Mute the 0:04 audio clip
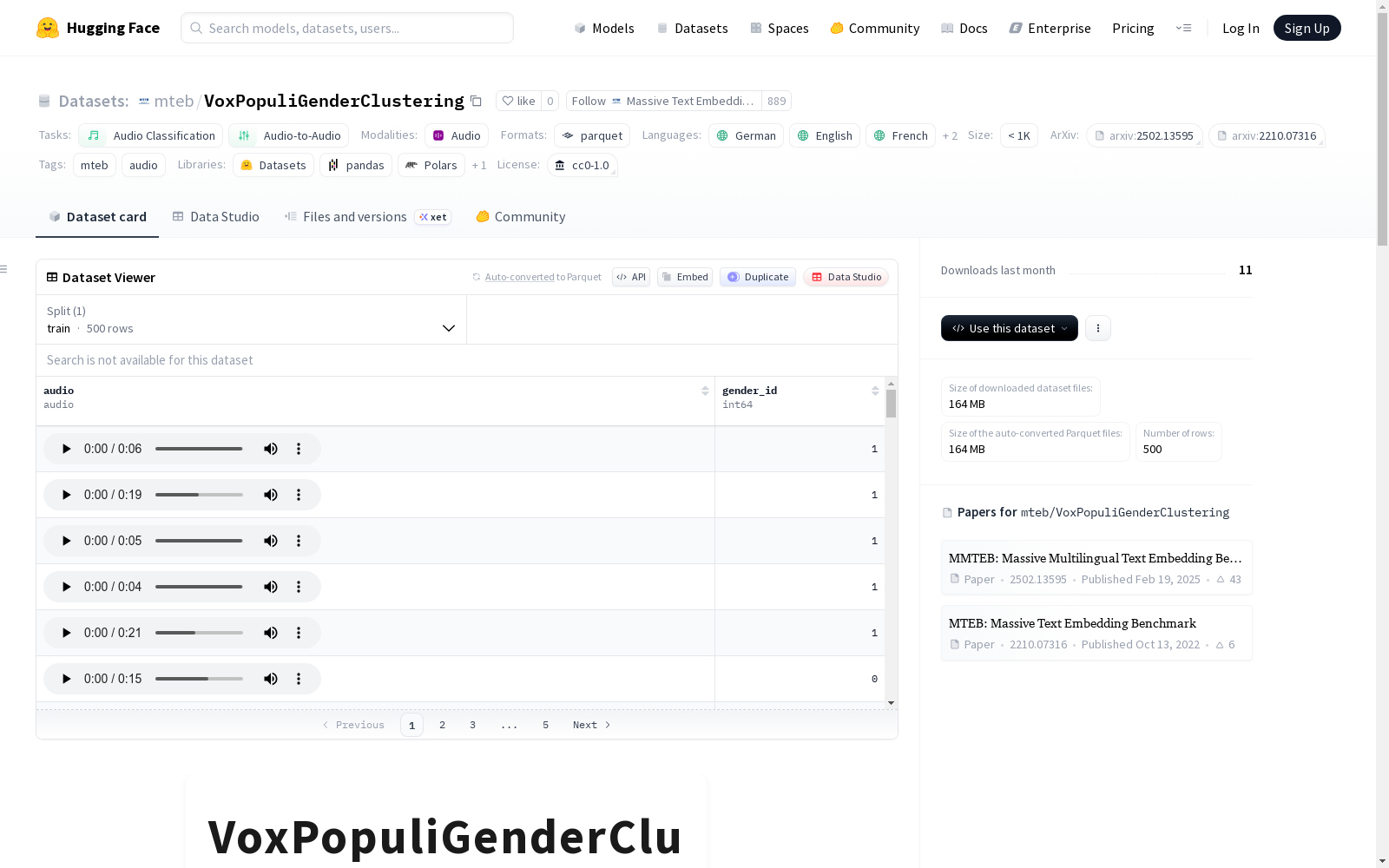Viewport: 1389px width, 868px height. (271, 587)
